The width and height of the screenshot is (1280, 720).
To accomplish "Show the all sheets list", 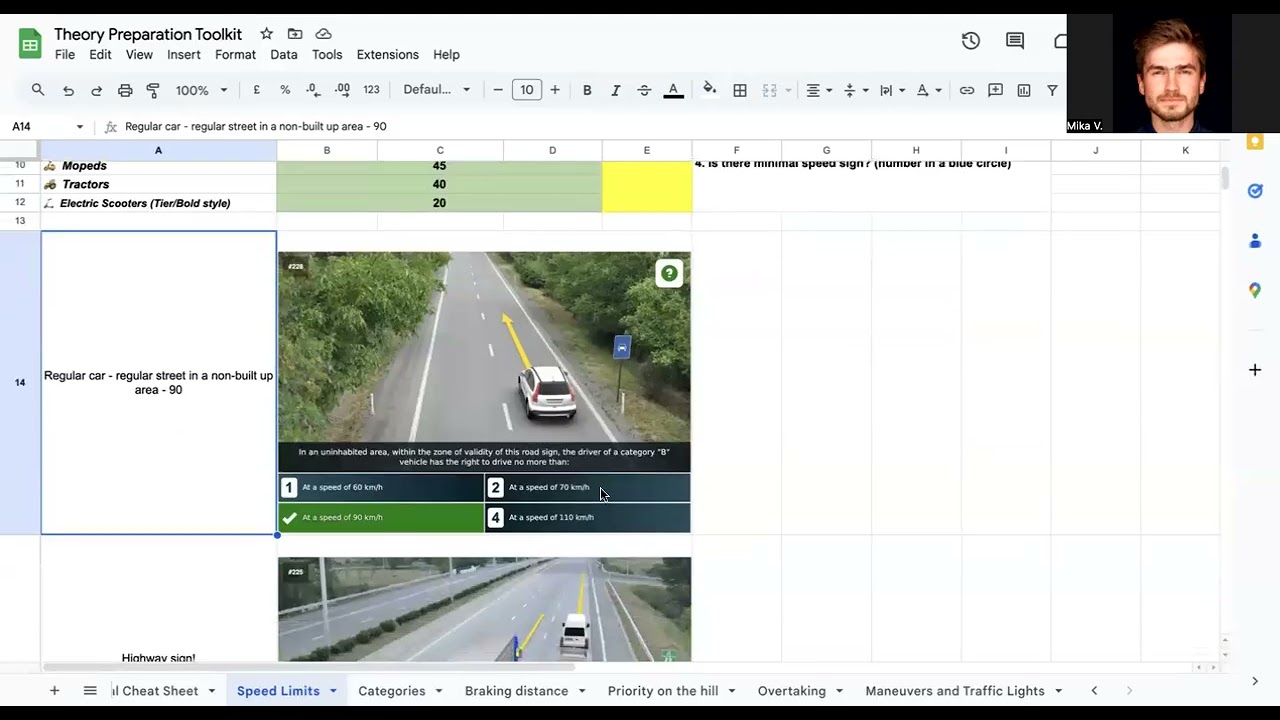I will coord(90,691).
